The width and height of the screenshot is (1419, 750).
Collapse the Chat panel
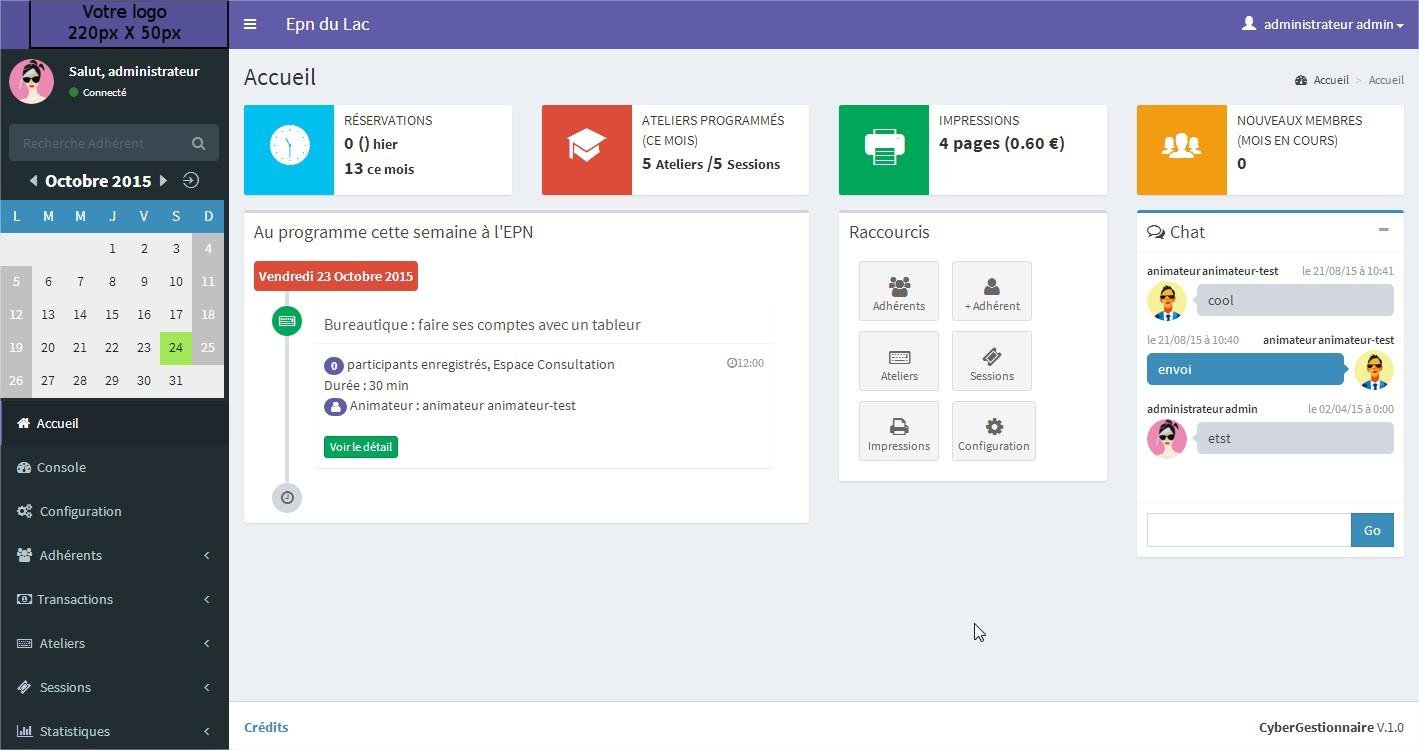(x=1383, y=230)
